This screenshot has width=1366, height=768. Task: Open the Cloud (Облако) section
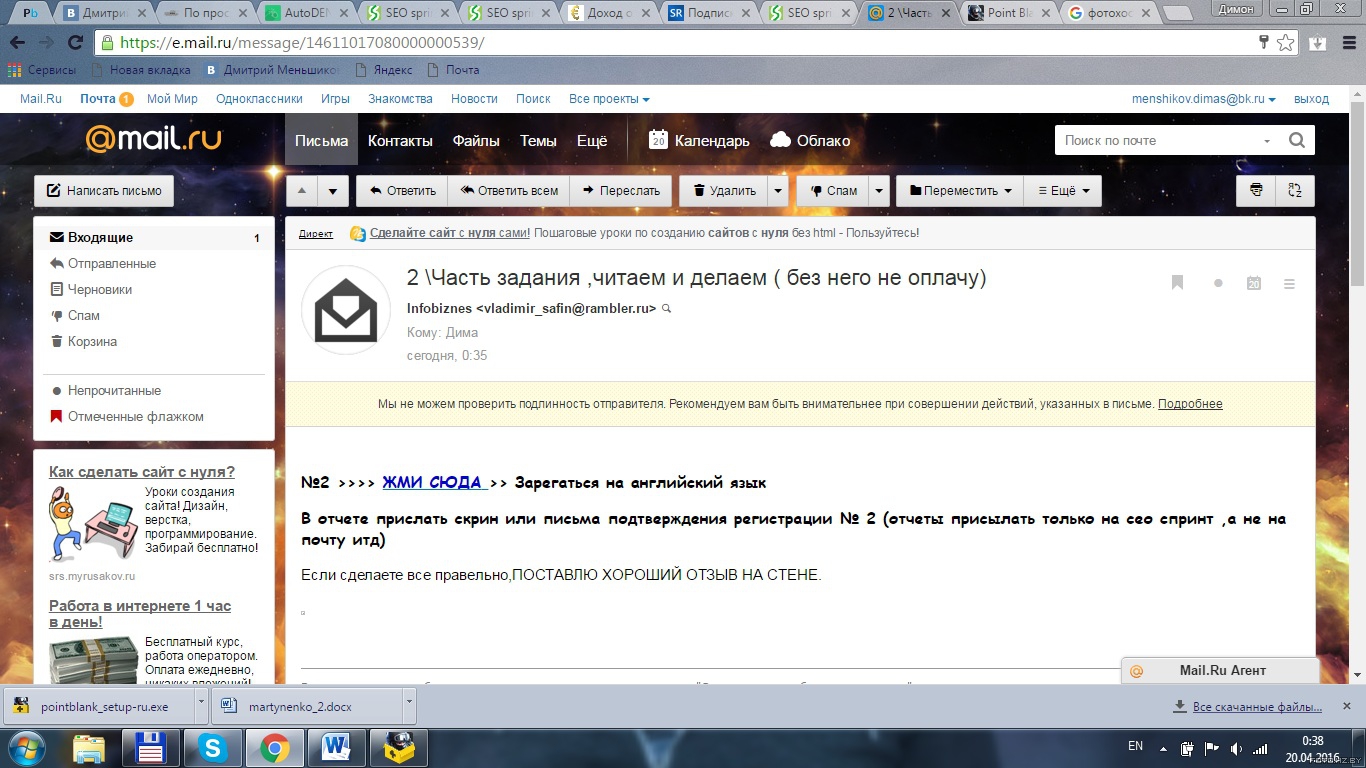810,140
